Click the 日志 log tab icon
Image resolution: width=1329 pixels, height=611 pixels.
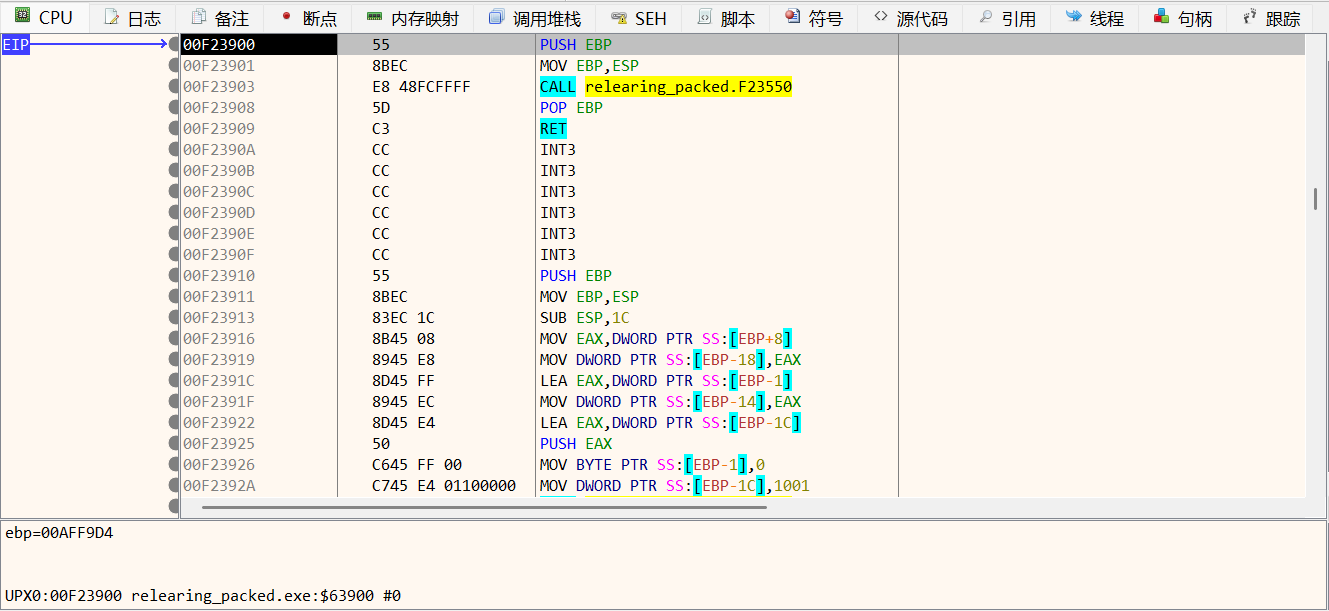111,18
